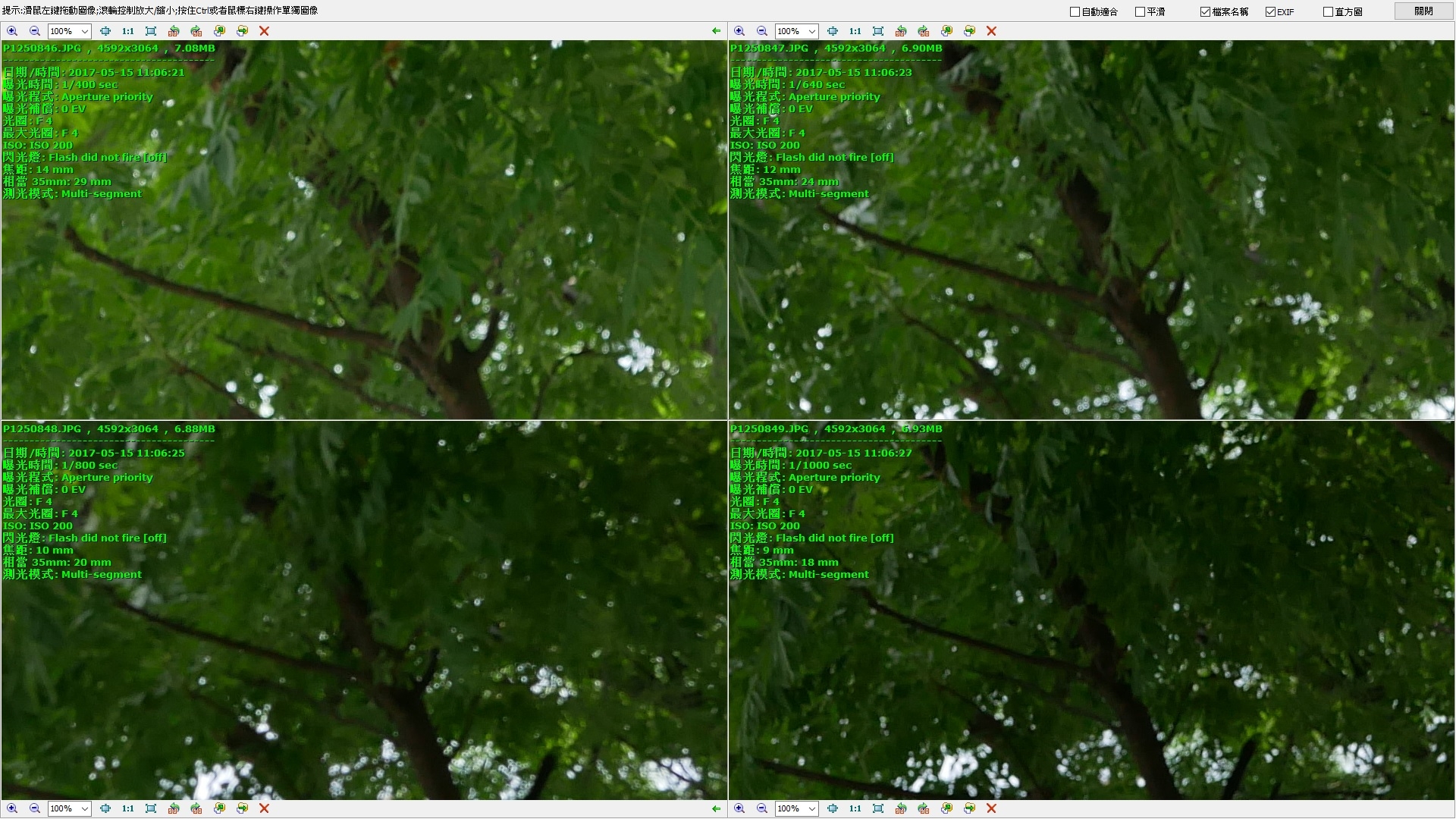
Task: Rotate P1250848.JPG left
Action: (174, 808)
